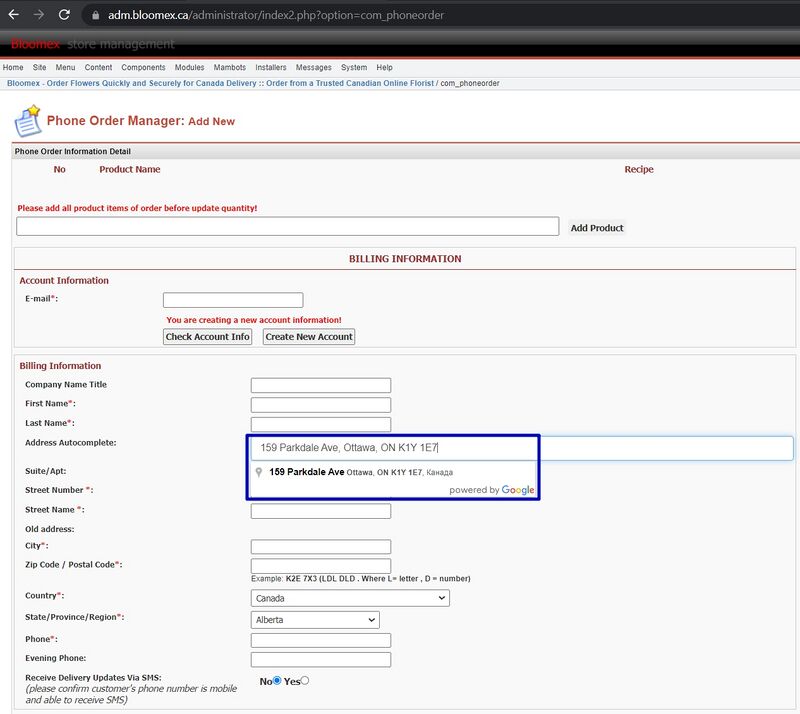Select the 159 Parkdale Ave suggestion
This screenshot has width=800, height=714.
[393, 472]
